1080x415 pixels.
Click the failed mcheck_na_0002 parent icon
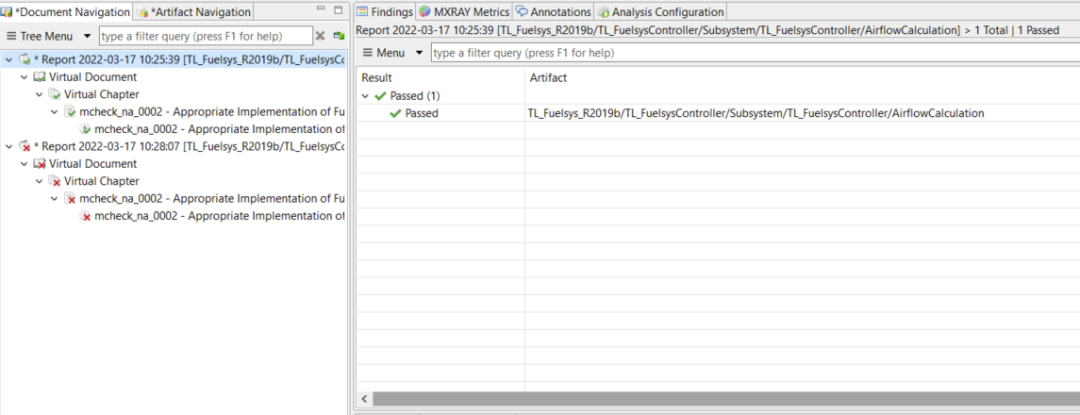pyautogui.click(x=70, y=198)
